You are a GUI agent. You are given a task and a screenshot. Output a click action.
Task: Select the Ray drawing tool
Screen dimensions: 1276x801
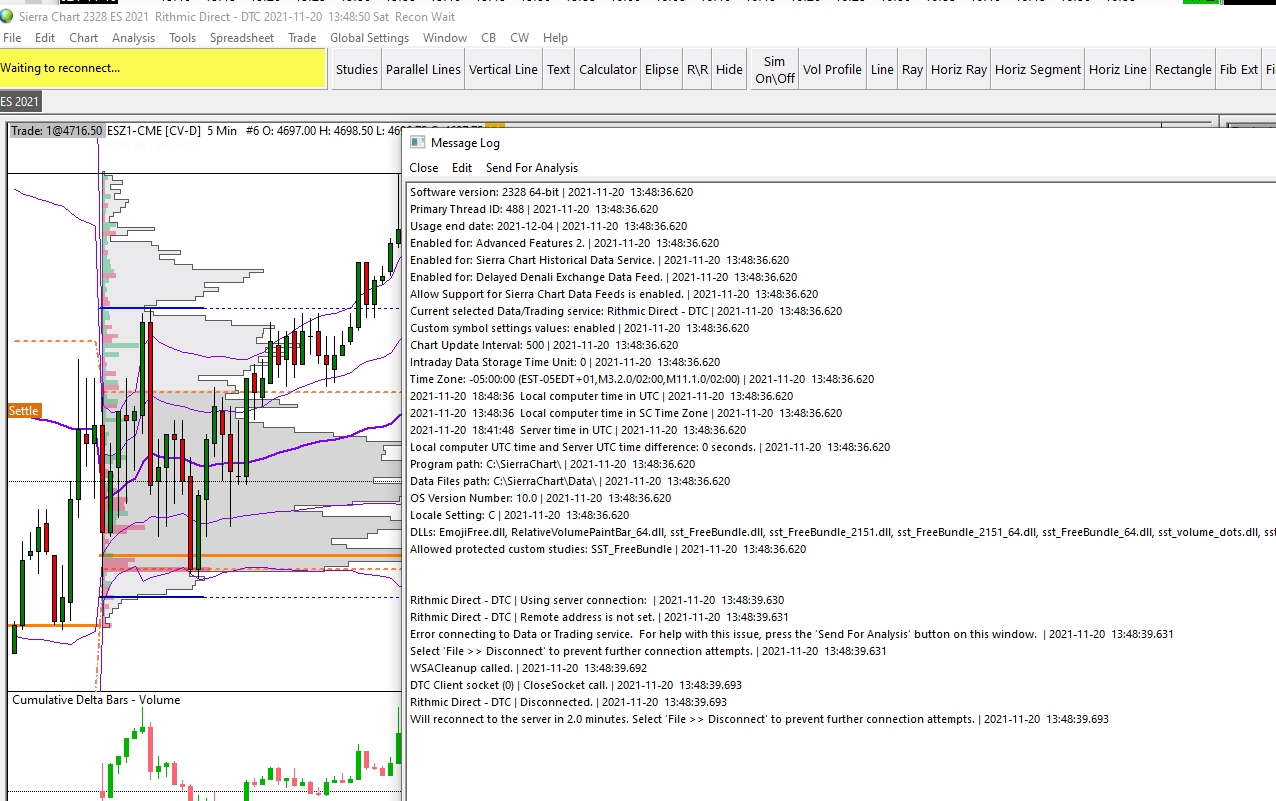click(912, 69)
